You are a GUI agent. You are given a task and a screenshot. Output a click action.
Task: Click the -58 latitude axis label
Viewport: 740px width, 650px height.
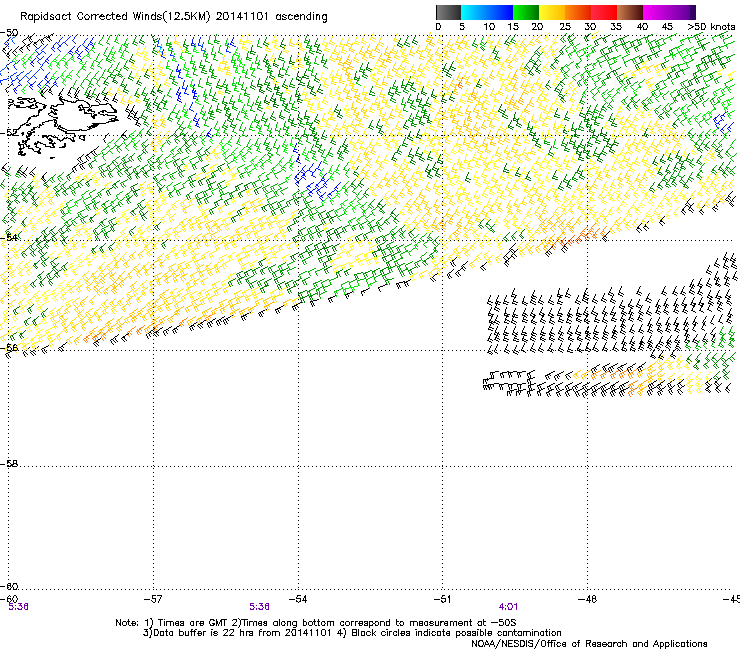(9, 464)
